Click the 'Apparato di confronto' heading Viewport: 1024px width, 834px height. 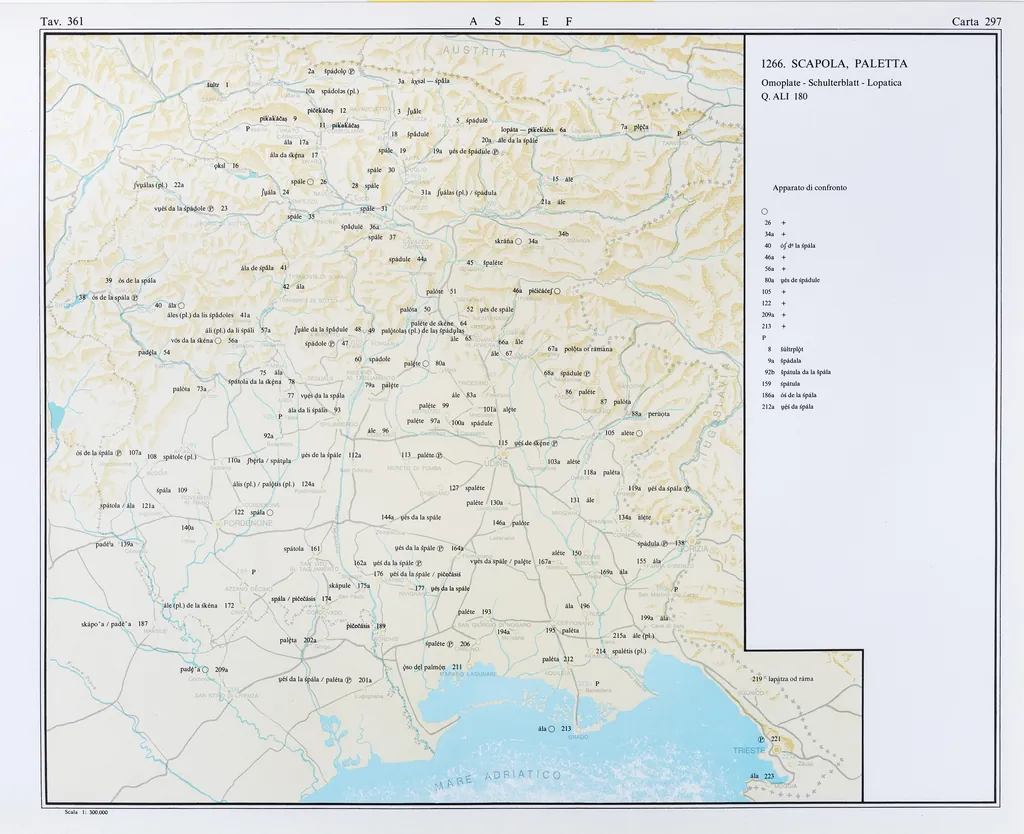(x=809, y=188)
